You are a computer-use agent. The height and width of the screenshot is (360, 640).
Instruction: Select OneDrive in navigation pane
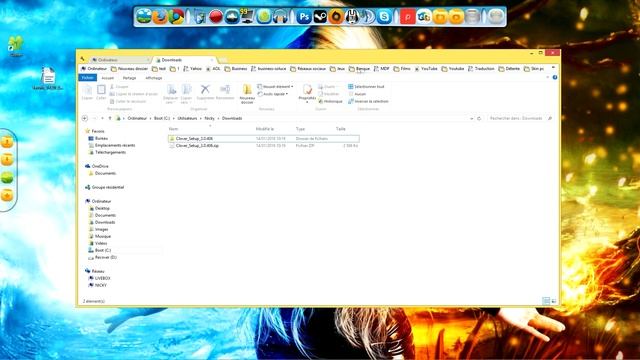tap(97, 166)
